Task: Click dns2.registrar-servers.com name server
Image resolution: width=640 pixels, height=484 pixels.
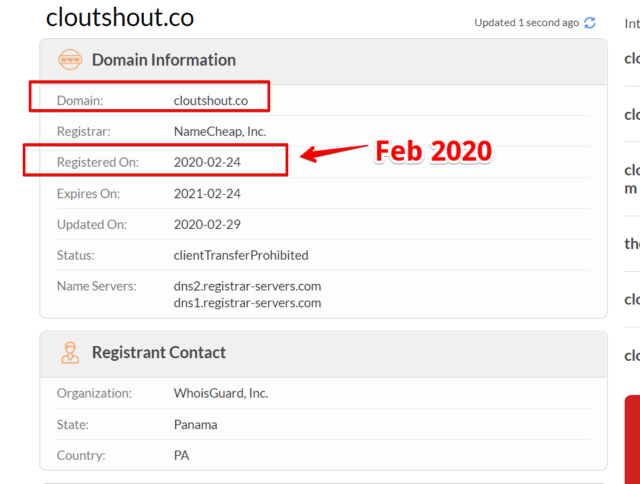Action: click(x=247, y=286)
